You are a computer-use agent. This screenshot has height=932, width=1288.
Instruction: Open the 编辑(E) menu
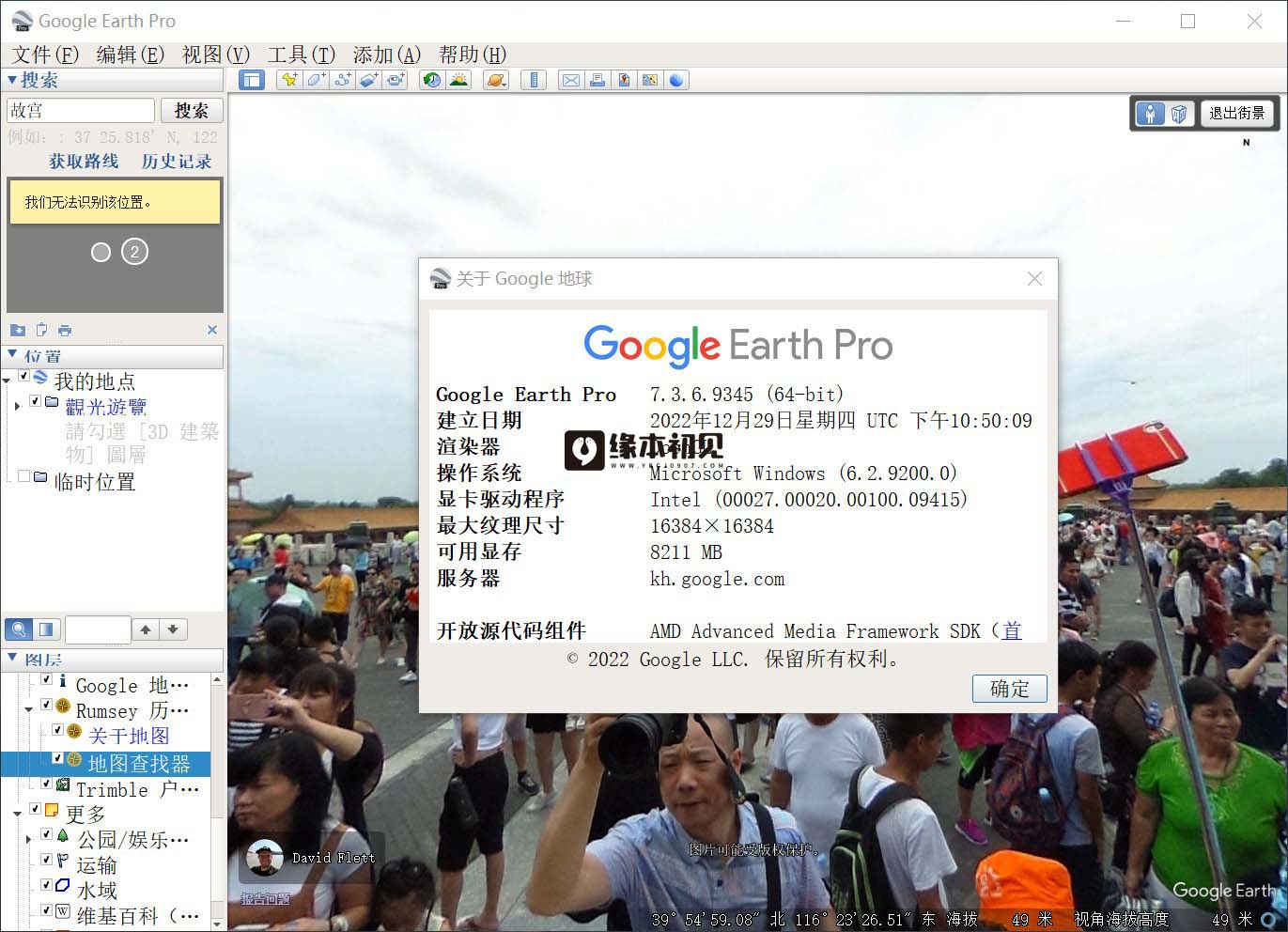point(131,54)
